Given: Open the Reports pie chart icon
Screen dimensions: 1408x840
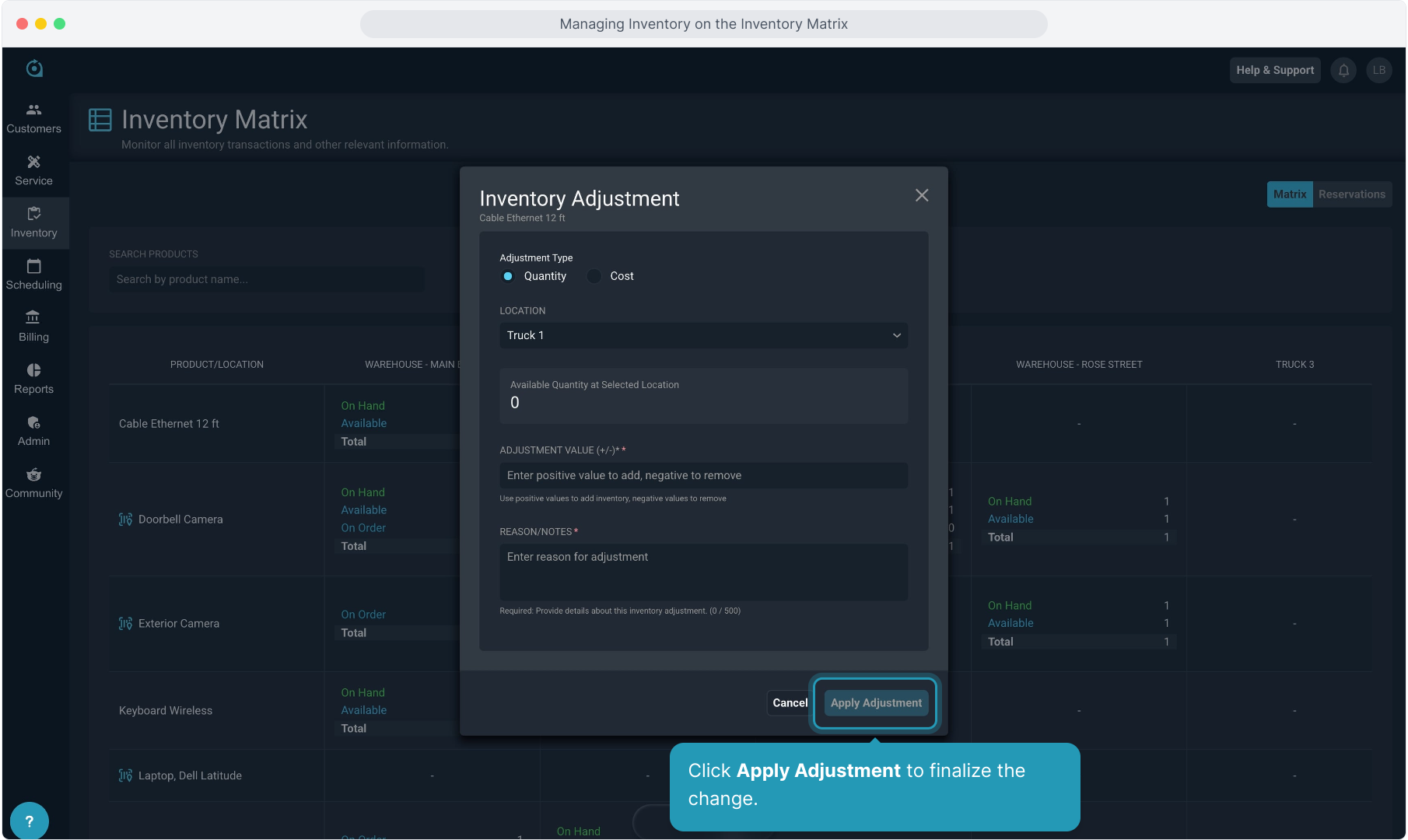Looking at the screenshot, I should (x=33, y=370).
